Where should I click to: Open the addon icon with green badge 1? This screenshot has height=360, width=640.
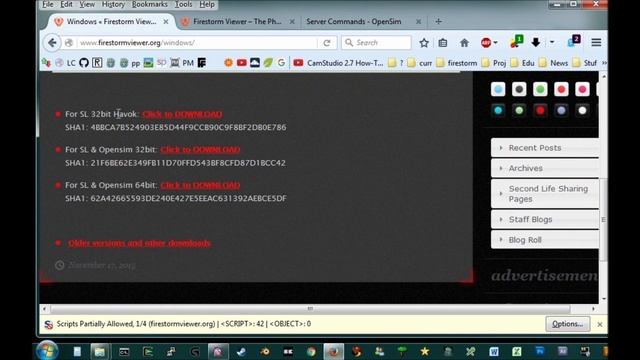point(516,42)
